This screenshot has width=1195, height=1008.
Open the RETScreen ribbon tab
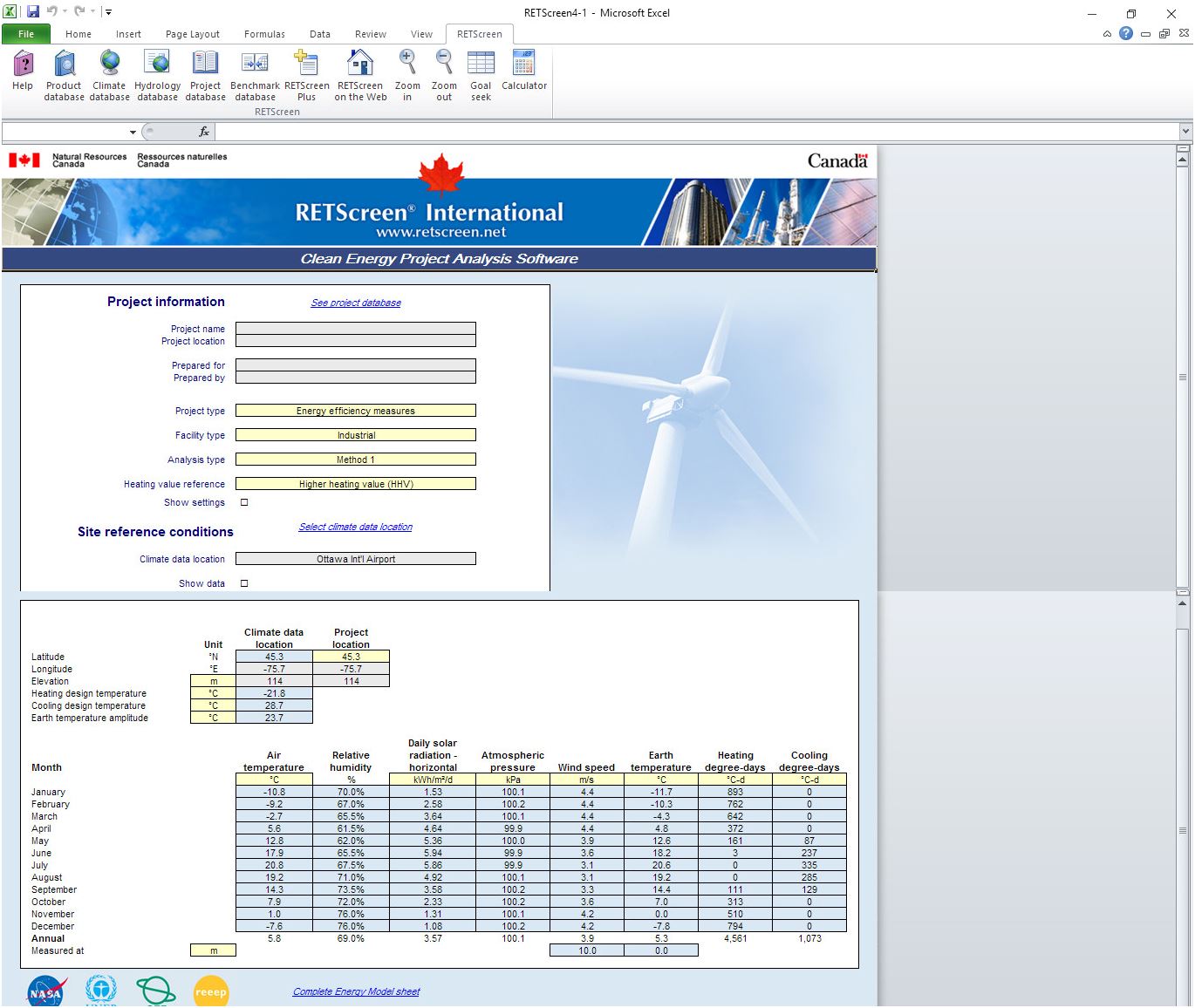pos(479,34)
